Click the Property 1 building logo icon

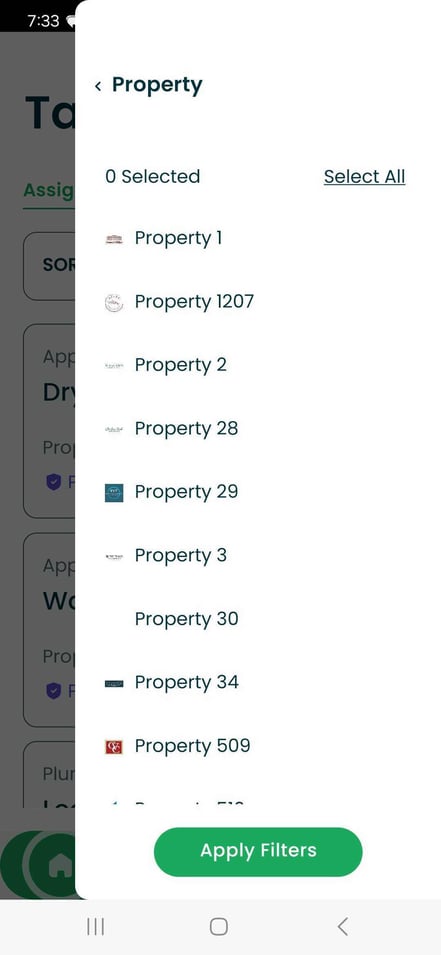[114, 239]
